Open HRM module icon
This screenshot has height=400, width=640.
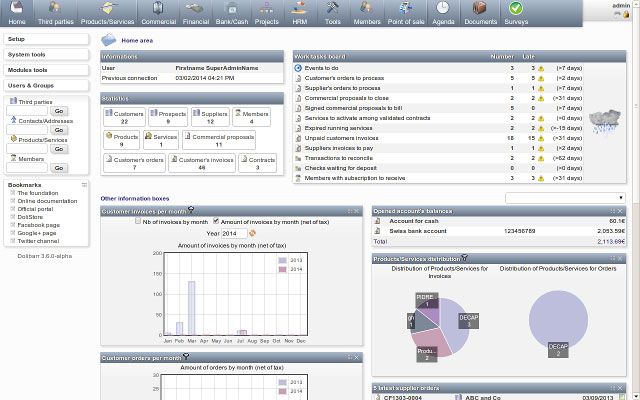pyautogui.click(x=299, y=8)
